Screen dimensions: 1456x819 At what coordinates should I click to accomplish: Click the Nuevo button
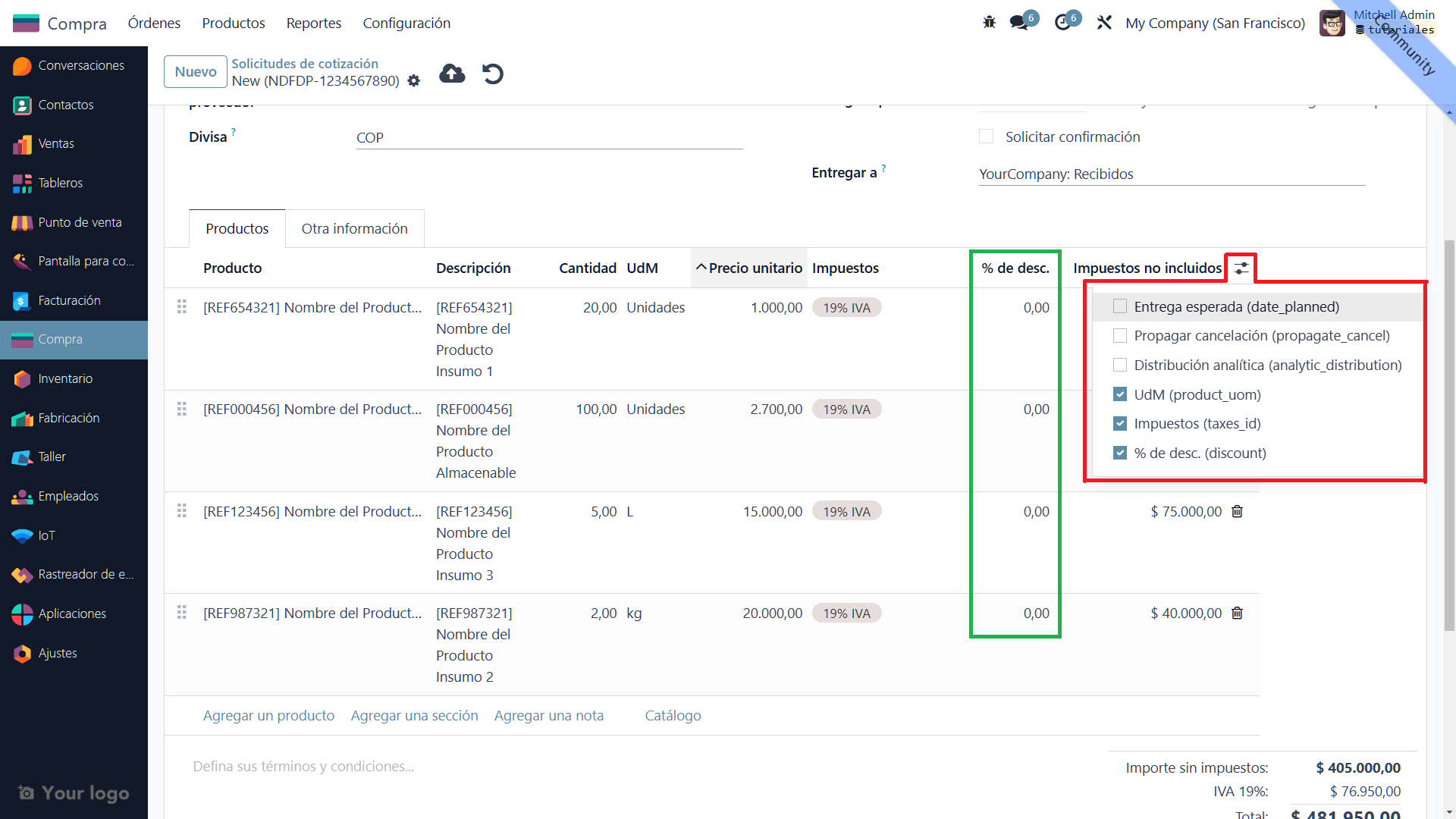(x=196, y=71)
